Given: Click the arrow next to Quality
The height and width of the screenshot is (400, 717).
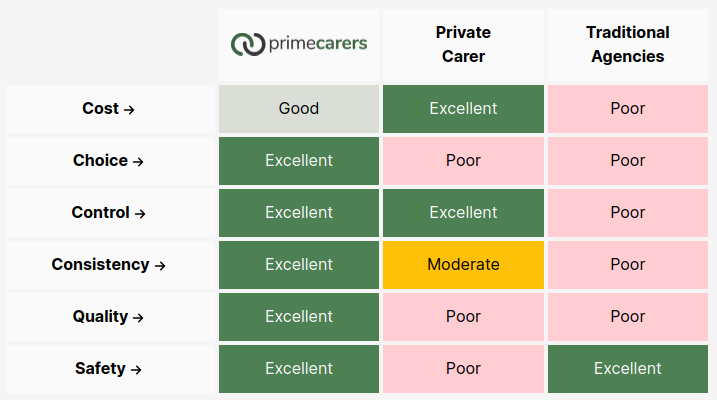Looking at the screenshot, I should pyautogui.click(x=139, y=318).
